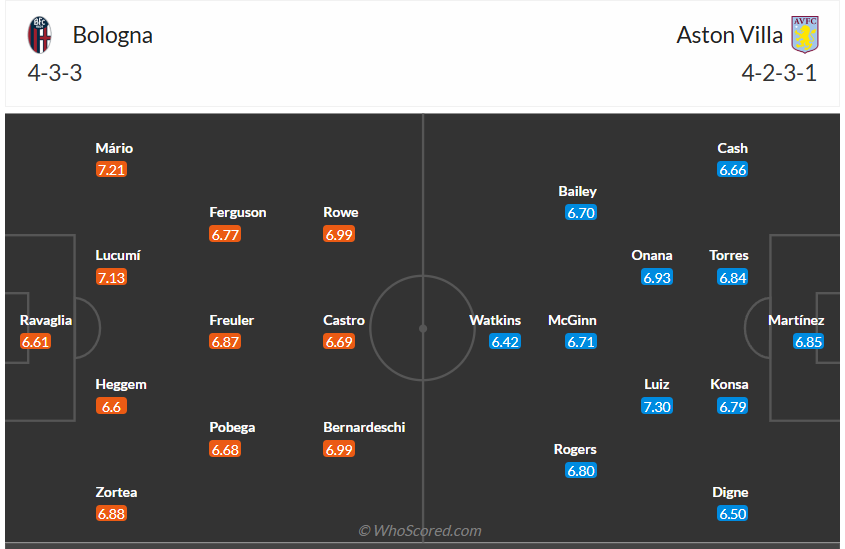
Task: Click Castro's 6.69 rating badge
Action: click(340, 342)
